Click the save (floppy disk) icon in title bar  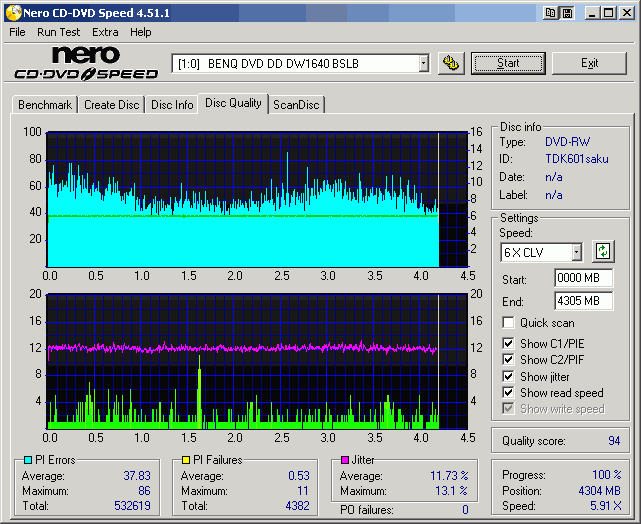(x=567, y=12)
